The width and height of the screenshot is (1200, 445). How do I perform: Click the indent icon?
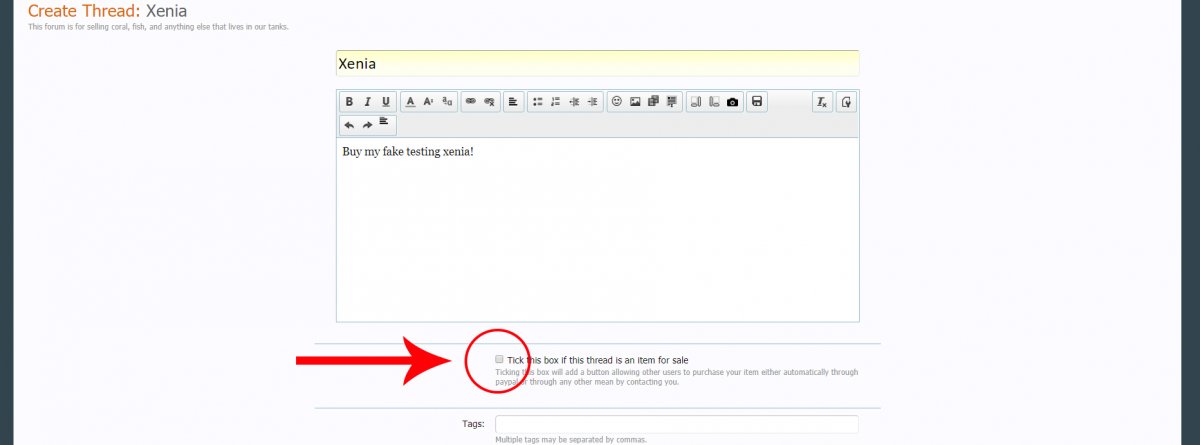[593, 102]
